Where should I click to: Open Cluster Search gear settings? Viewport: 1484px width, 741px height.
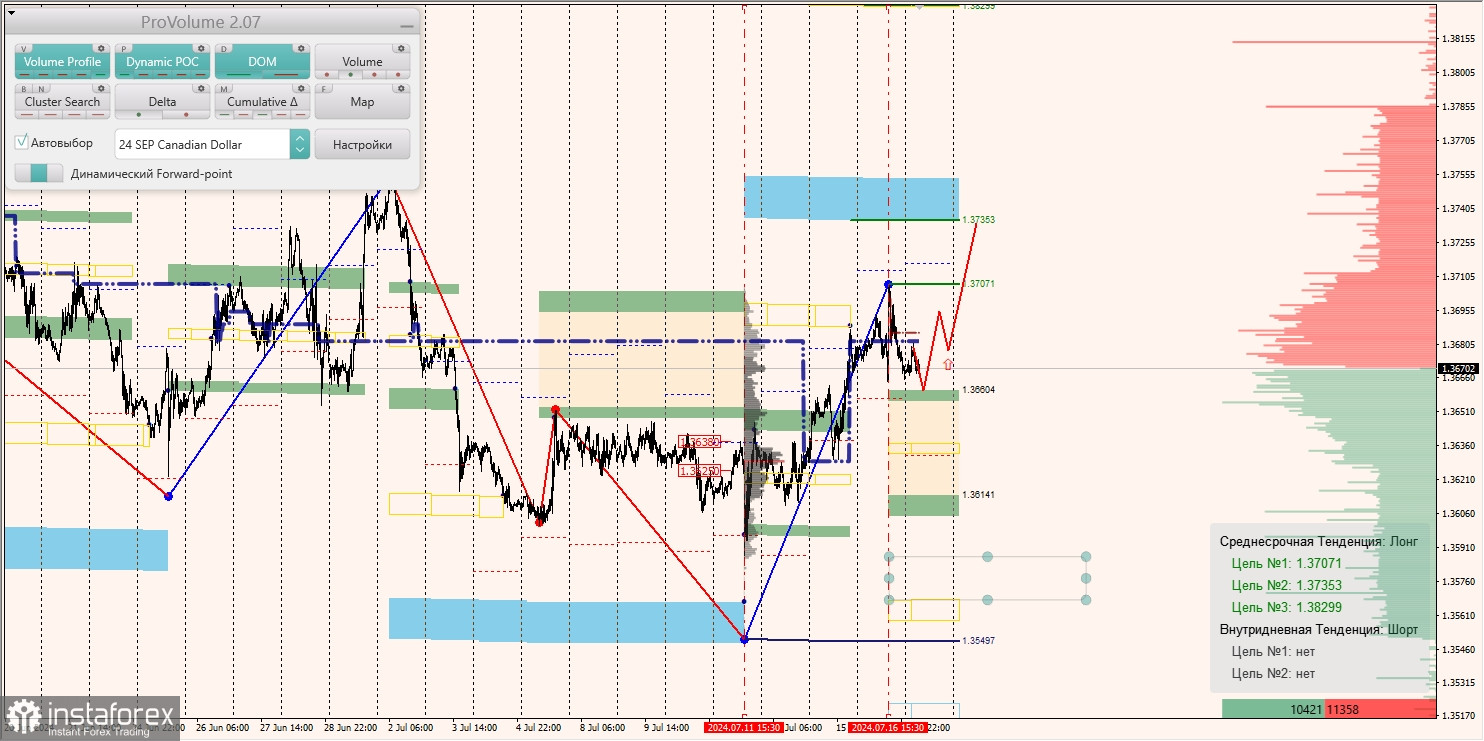(101, 88)
